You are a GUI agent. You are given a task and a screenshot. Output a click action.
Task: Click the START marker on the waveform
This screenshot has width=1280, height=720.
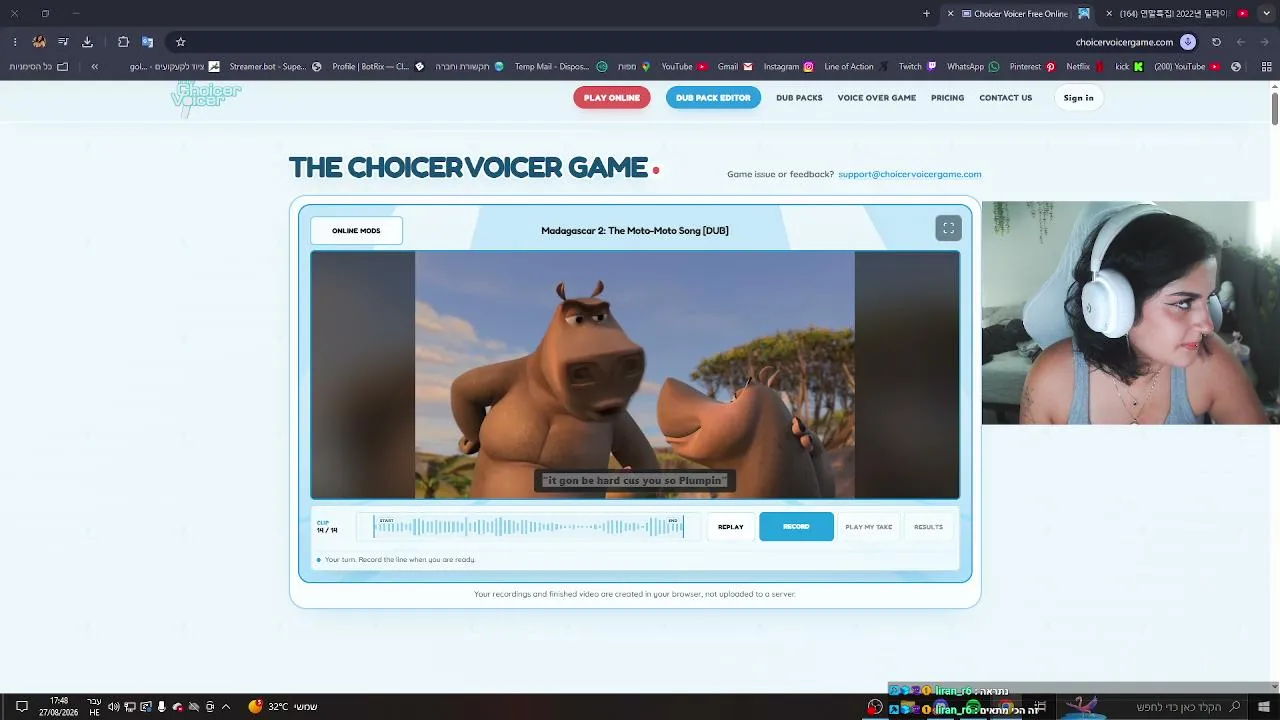(386, 520)
